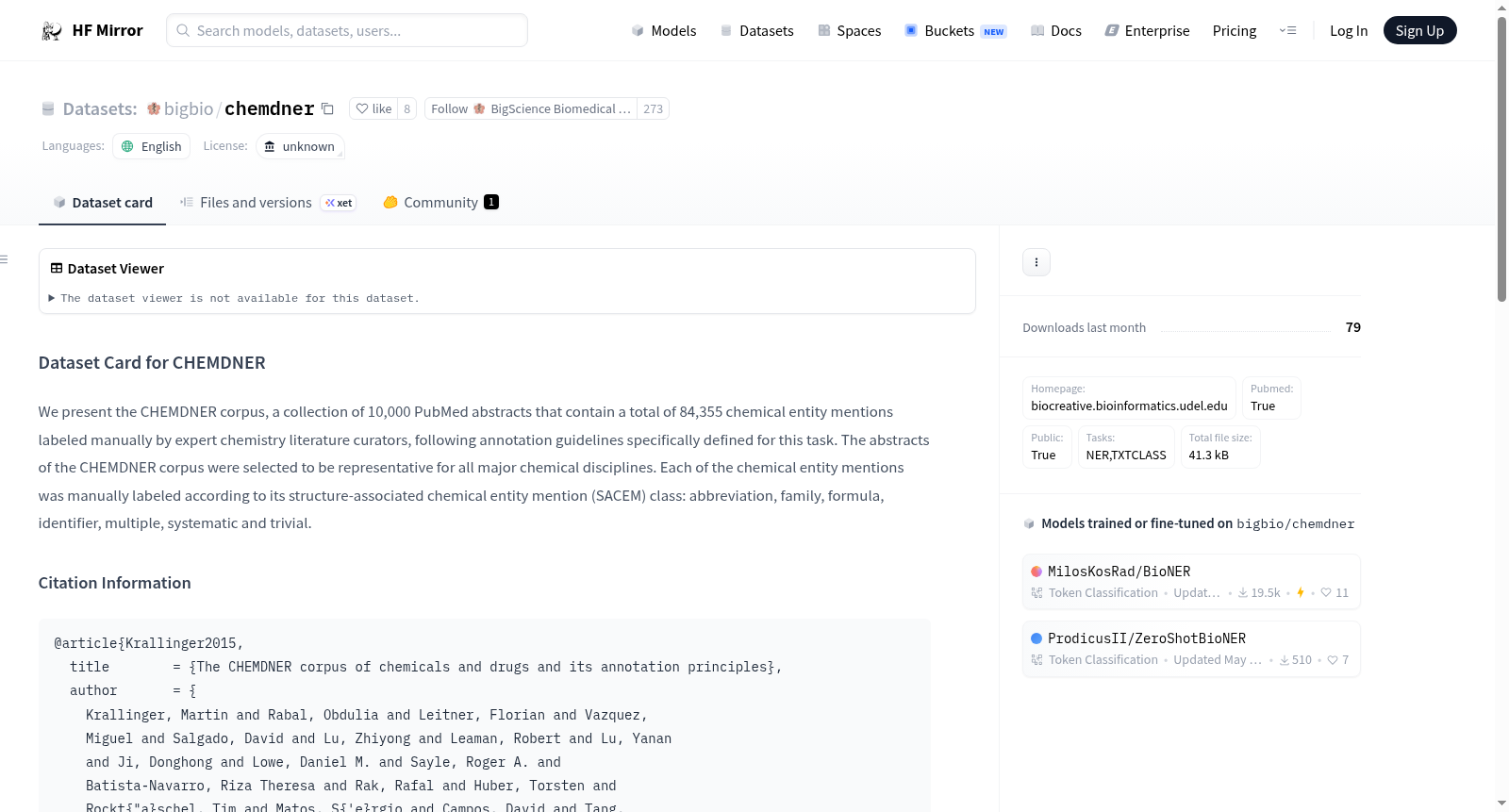Copy dataset name with the copy icon
This screenshot has height=812, width=1509.
327,108
